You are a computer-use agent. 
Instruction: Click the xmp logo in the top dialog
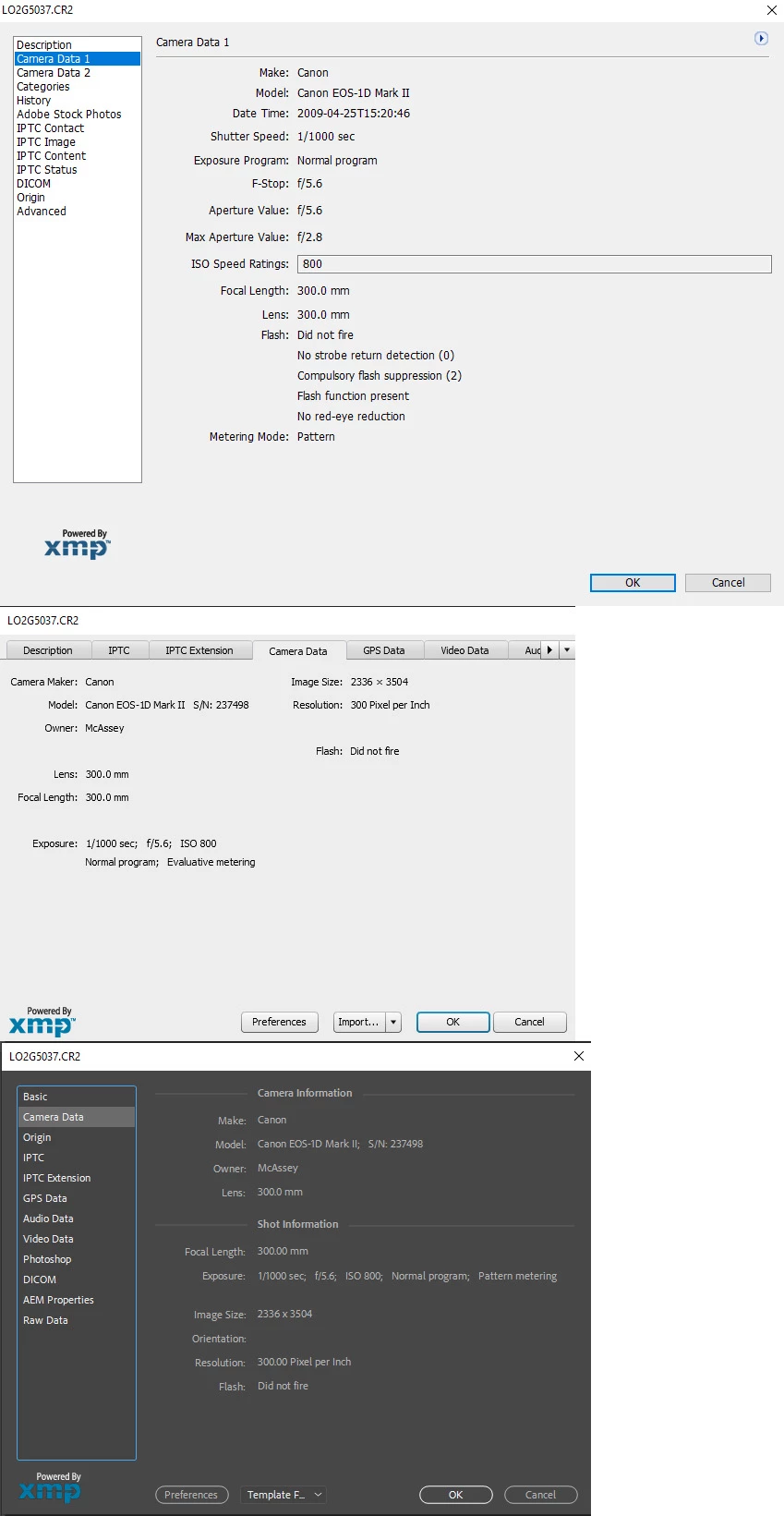tap(77, 545)
